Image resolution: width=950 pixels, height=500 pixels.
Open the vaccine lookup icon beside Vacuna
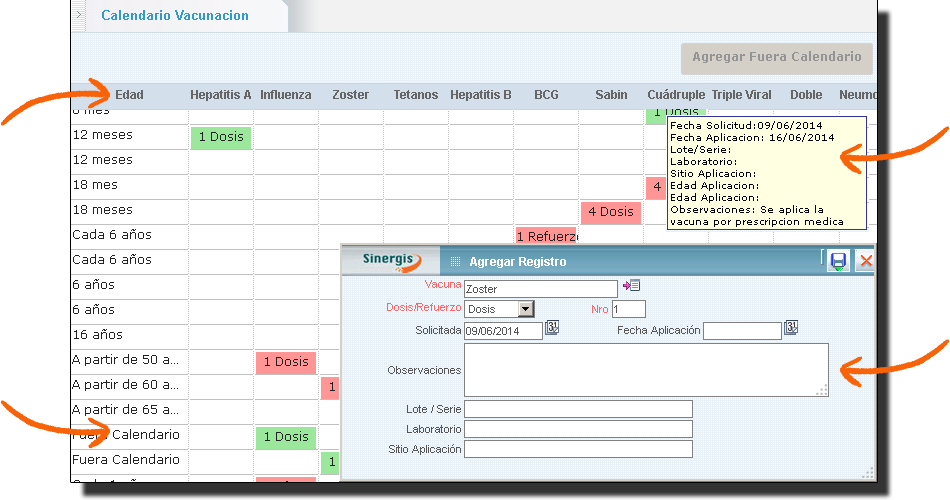point(631,286)
